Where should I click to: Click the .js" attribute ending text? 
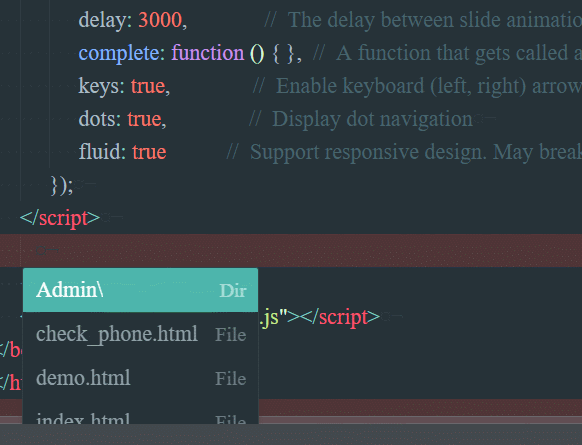coord(274,317)
